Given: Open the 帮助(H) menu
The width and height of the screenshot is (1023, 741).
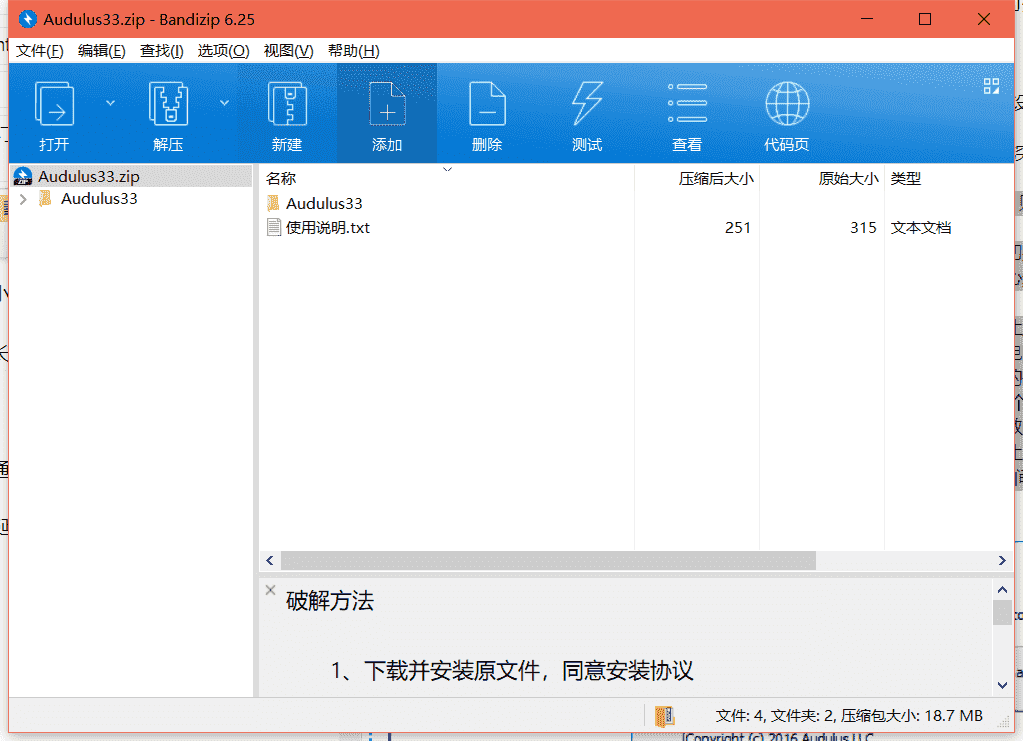Looking at the screenshot, I should coord(354,51).
